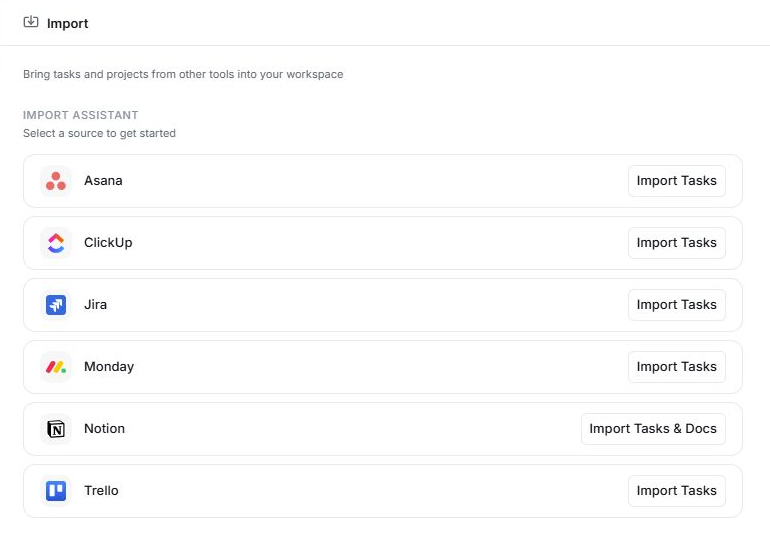Click the IMPORT ASSISTANT heading
Viewport: 770px width, 560px height.
[81, 115]
